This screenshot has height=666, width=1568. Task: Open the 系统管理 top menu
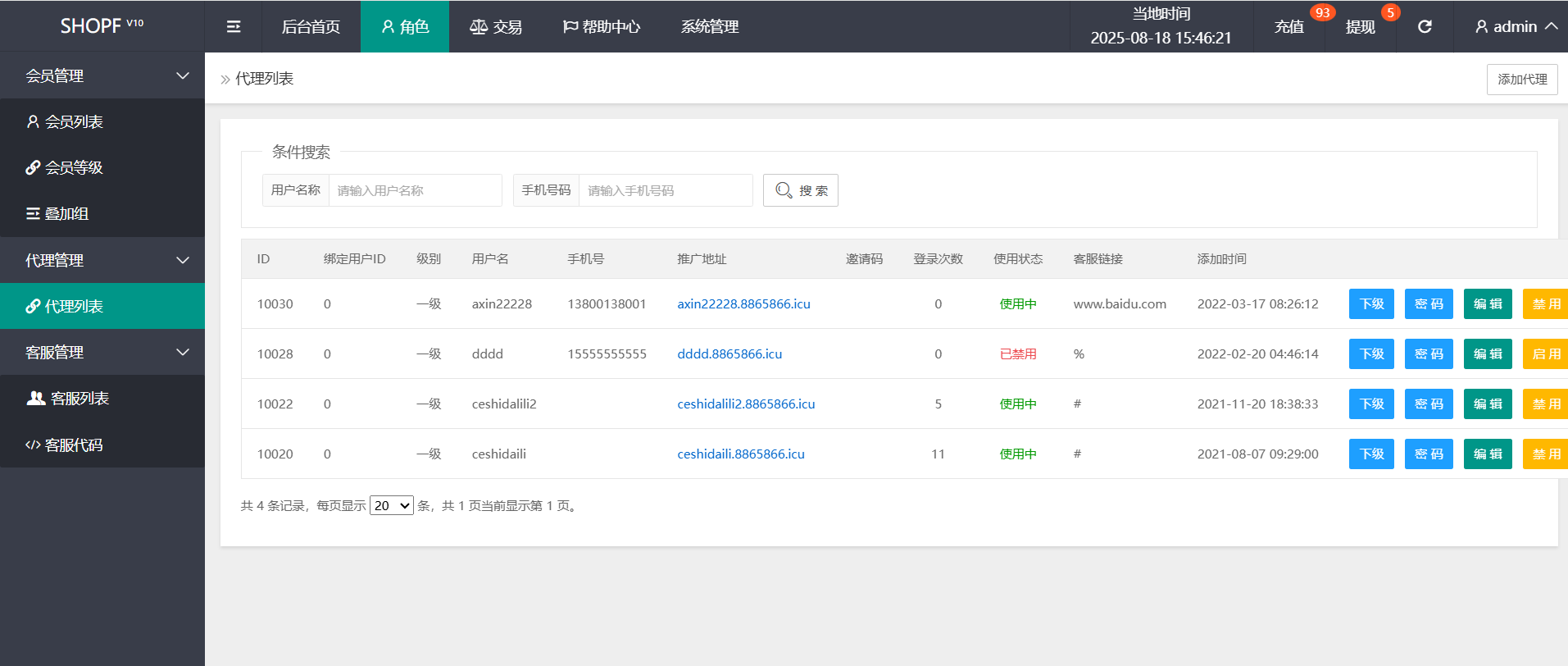click(710, 27)
